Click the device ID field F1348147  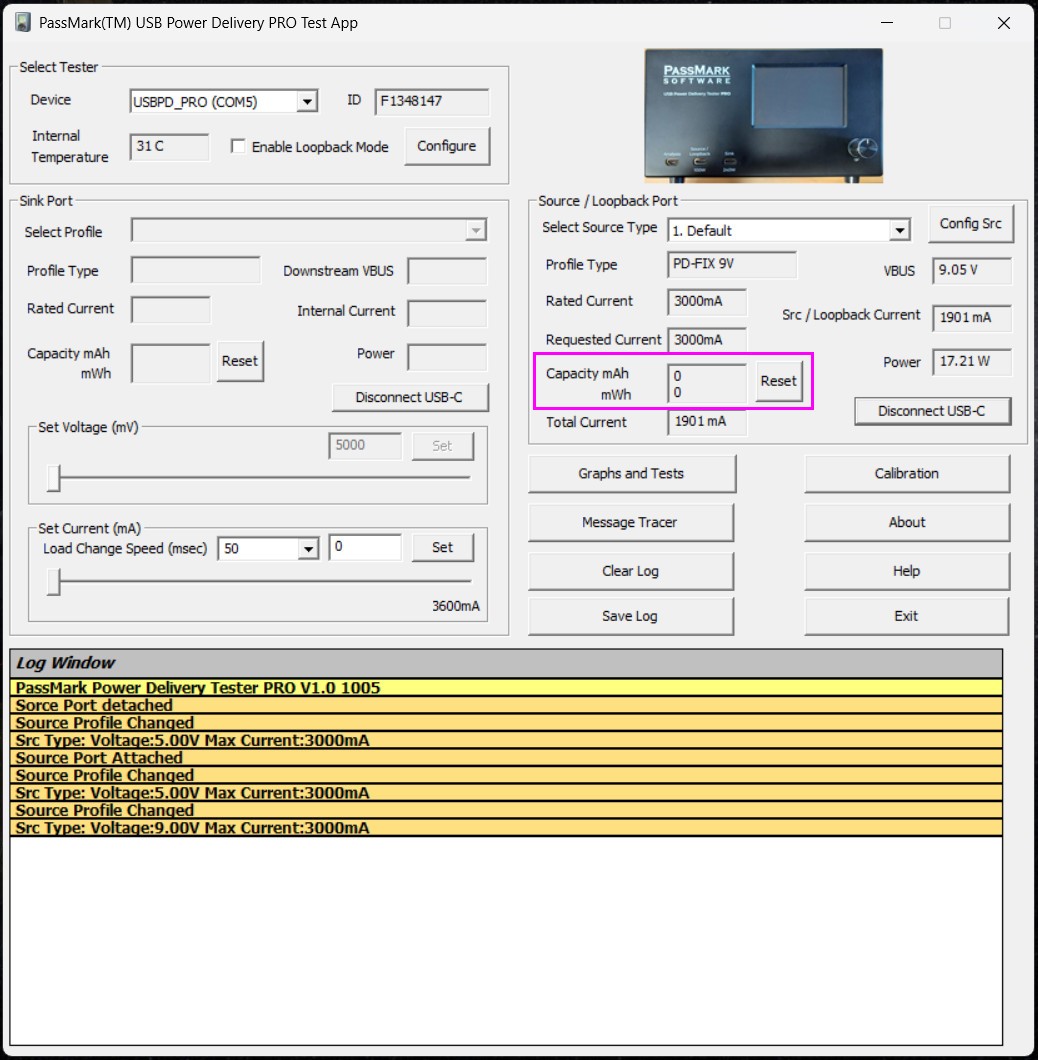pyautogui.click(x=431, y=101)
